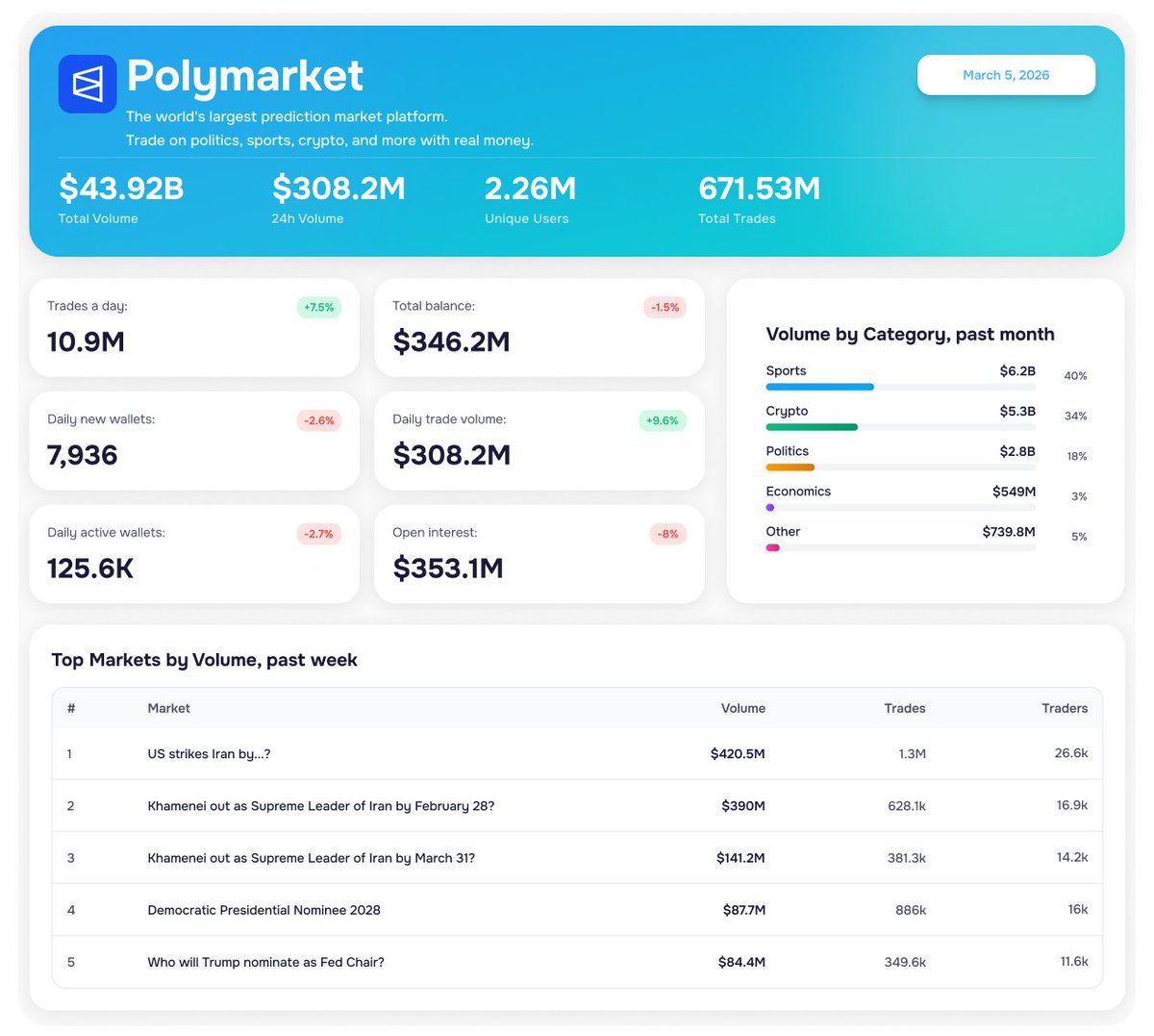
Task: Click the +9.6% badge on Daily trade volume
Action: (x=664, y=420)
